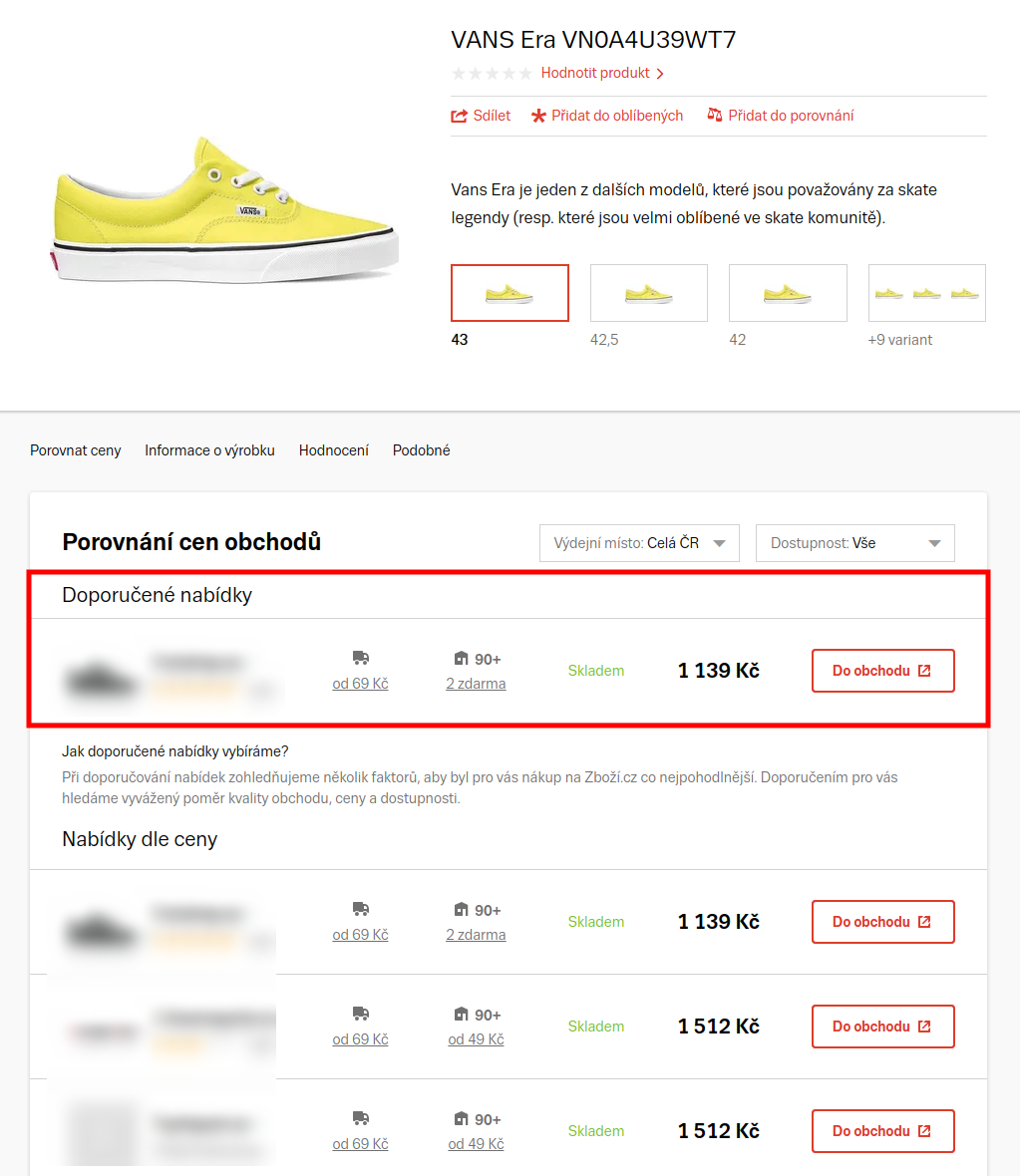
Task: Switch to the Informace o výrobku tab
Action: point(209,450)
